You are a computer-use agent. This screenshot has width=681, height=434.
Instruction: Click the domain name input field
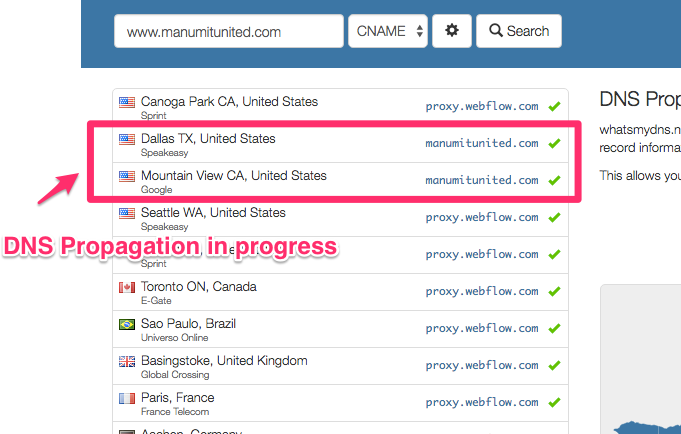pos(229,31)
